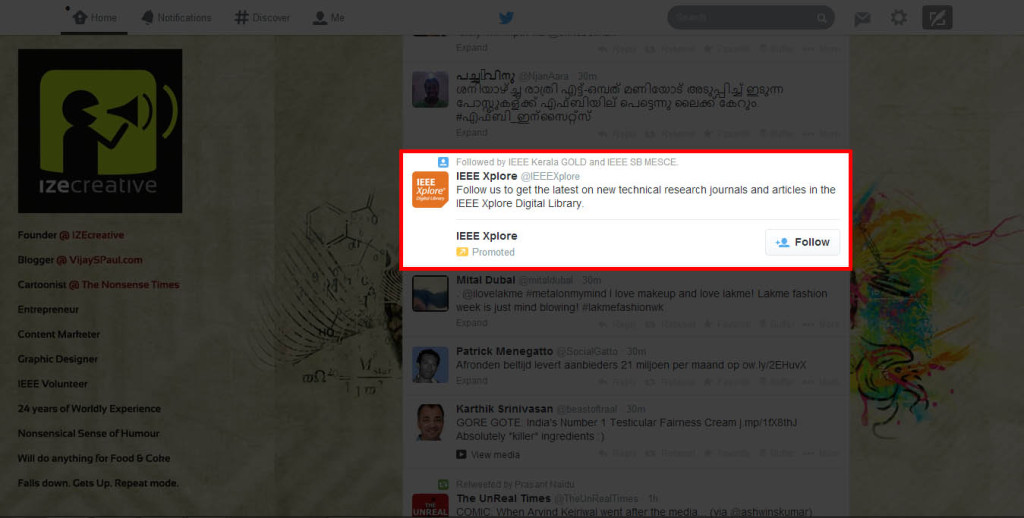Expand the Malayalam tweet by @NjanAara
This screenshot has height=518, width=1024.
tap(472, 133)
